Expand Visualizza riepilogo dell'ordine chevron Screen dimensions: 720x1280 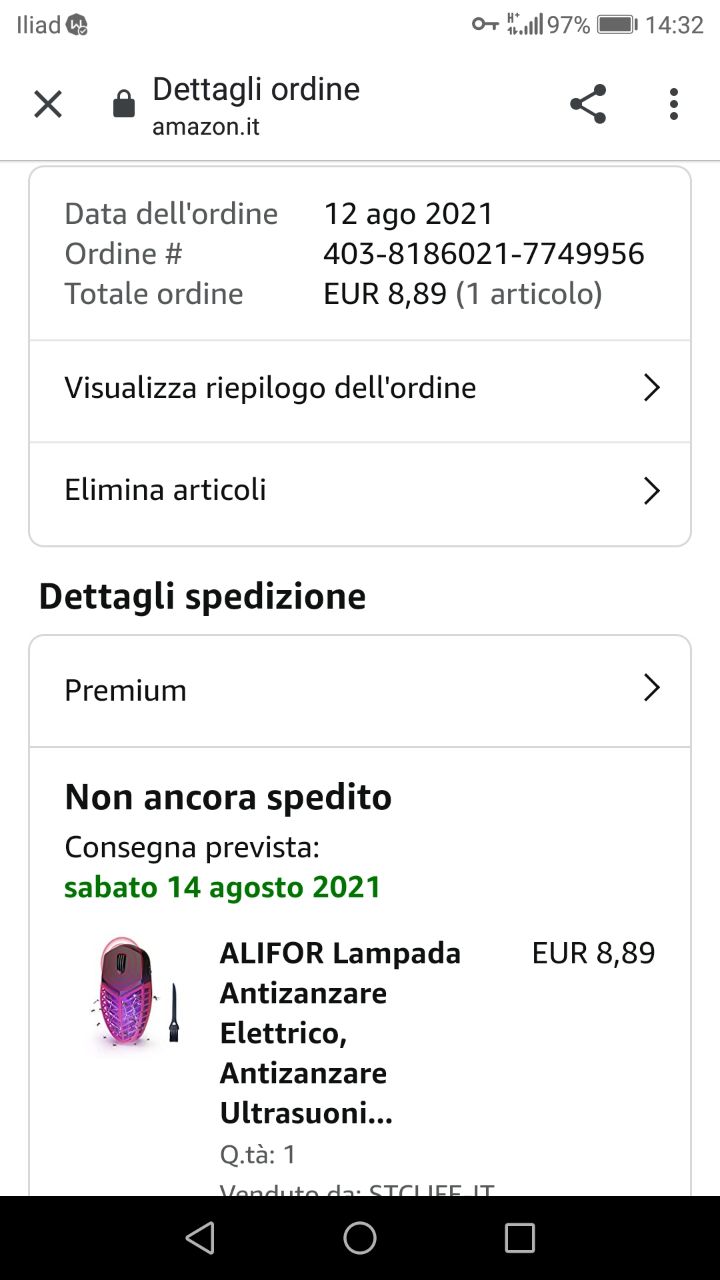click(x=651, y=388)
